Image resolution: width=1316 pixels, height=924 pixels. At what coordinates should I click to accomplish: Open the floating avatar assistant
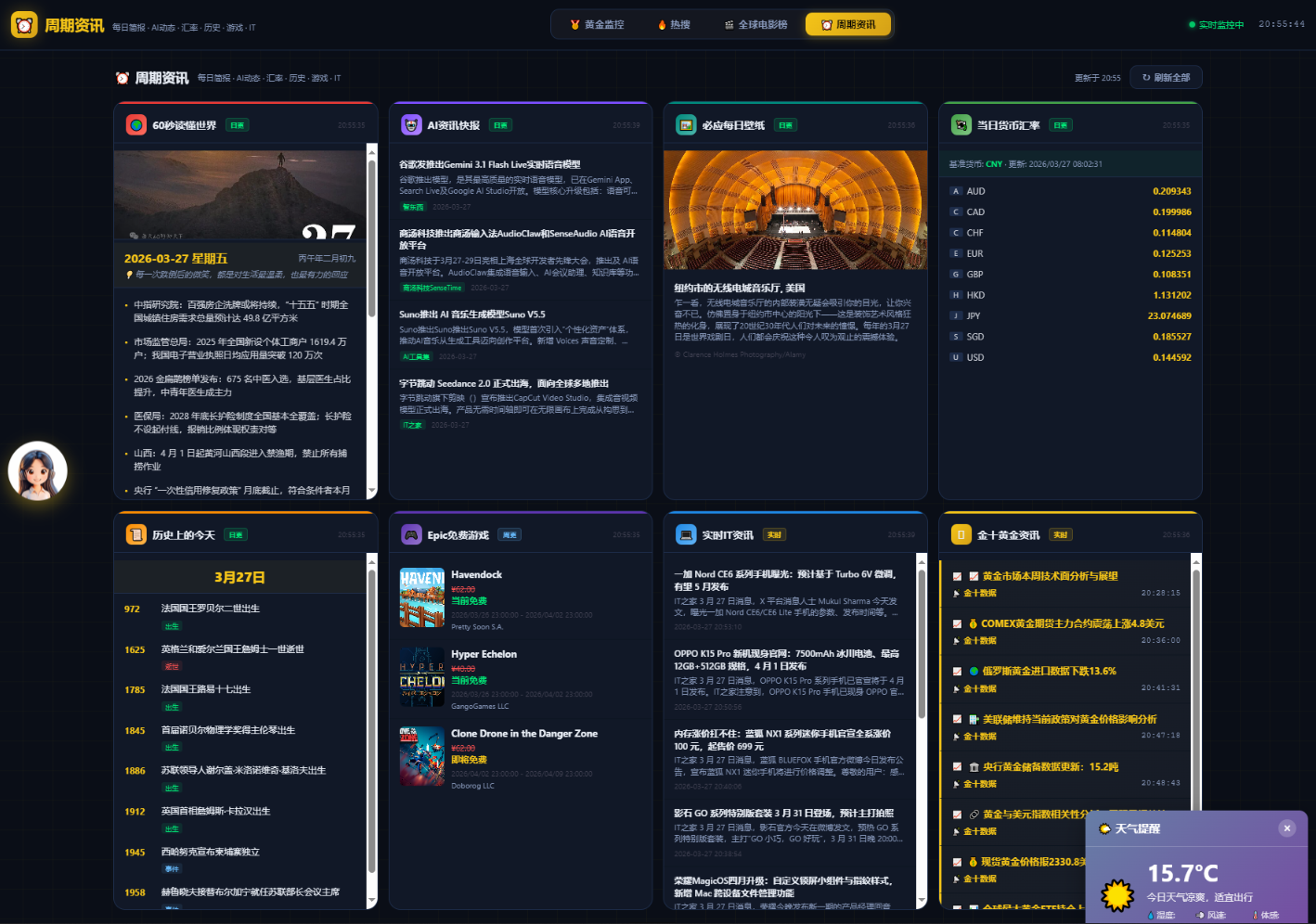point(38,471)
